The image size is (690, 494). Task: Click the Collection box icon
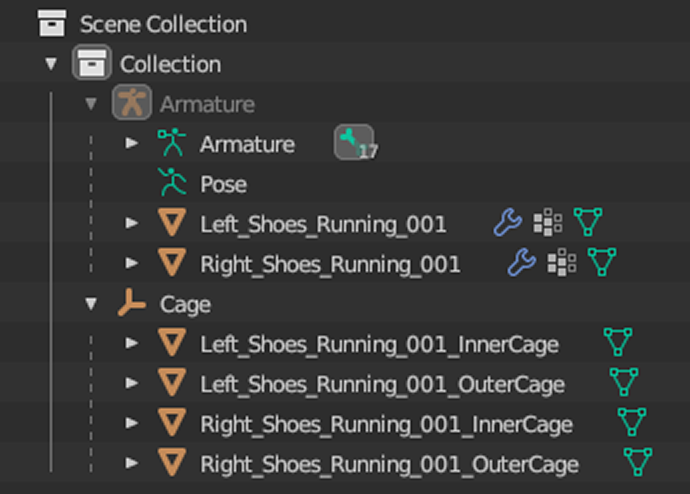click(x=92, y=62)
